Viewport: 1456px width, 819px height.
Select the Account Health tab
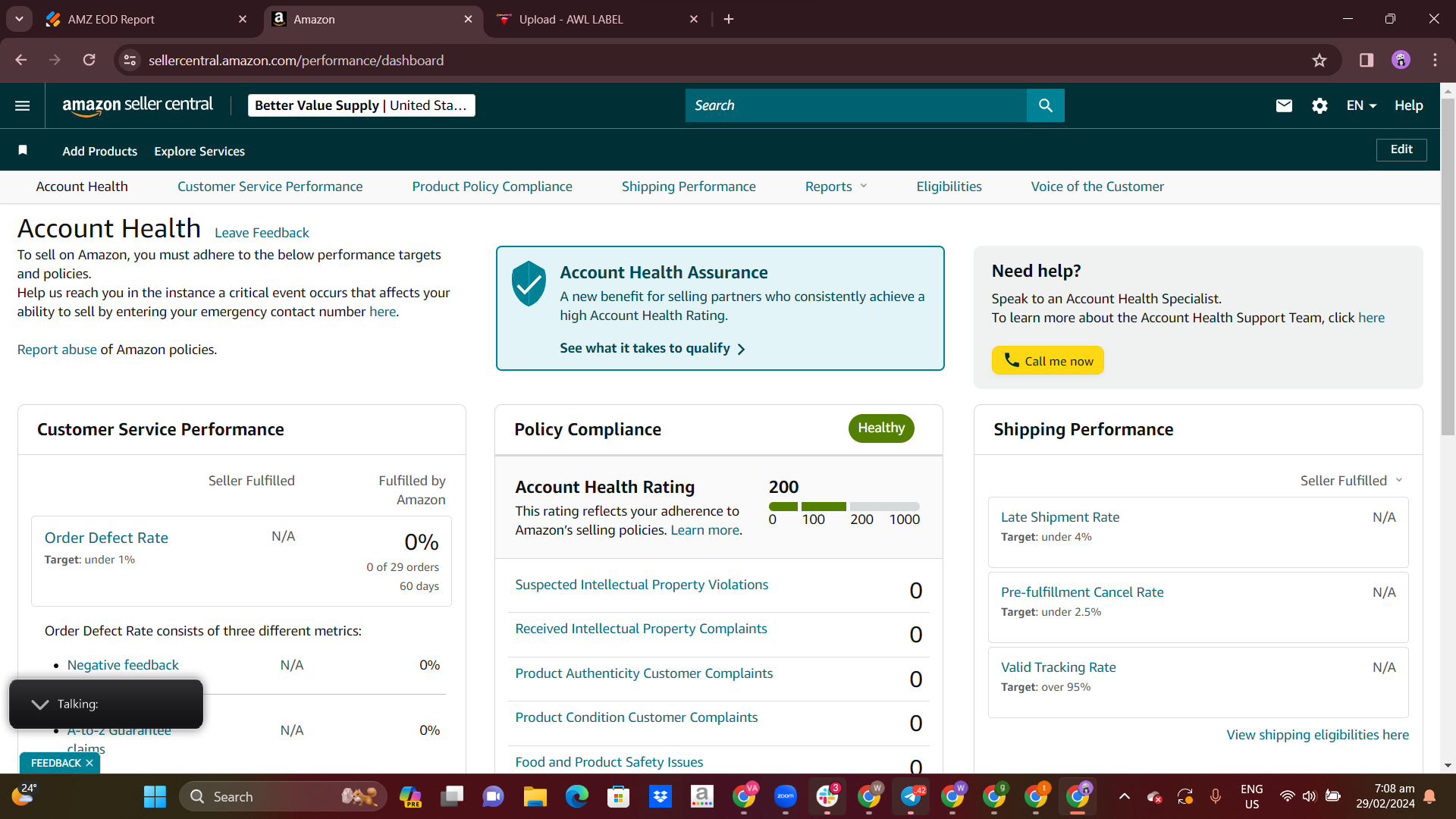click(x=82, y=187)
